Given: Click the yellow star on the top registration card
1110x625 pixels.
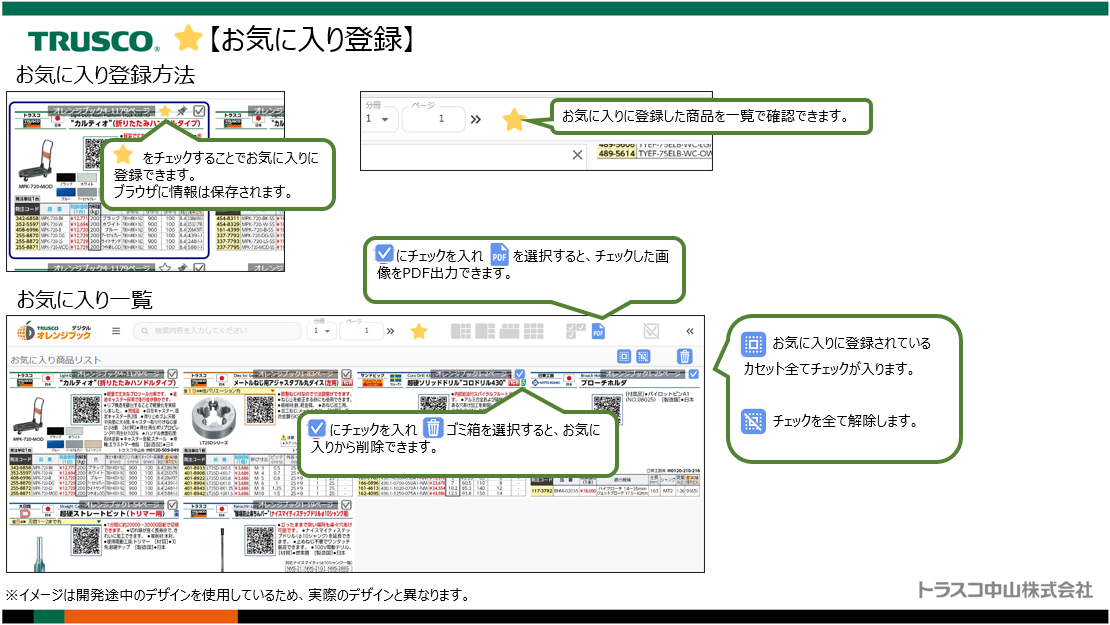Looking at the screenshot, I should point(165,111).
